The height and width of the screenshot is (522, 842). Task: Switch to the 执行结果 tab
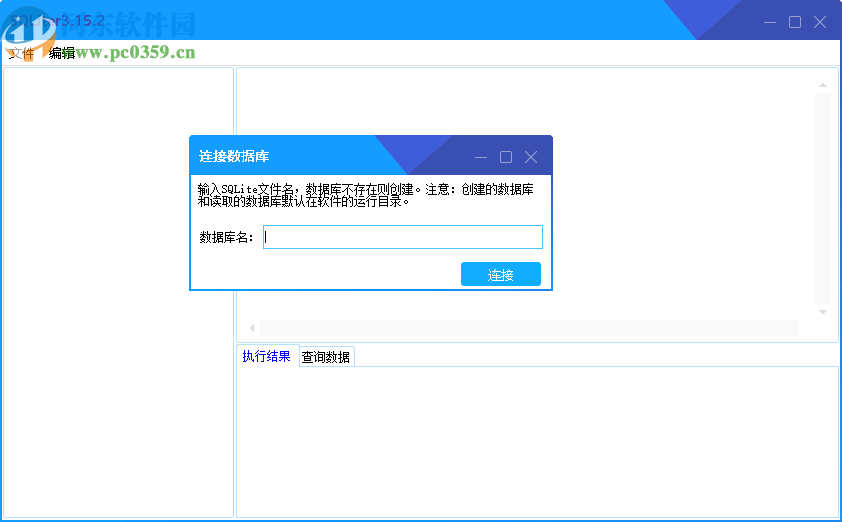[267, 356]
